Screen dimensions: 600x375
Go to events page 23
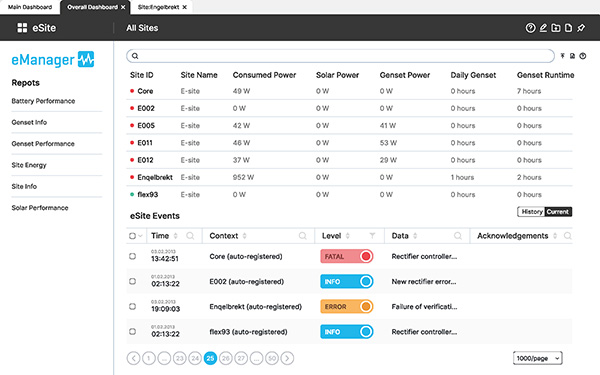point(179,358)
